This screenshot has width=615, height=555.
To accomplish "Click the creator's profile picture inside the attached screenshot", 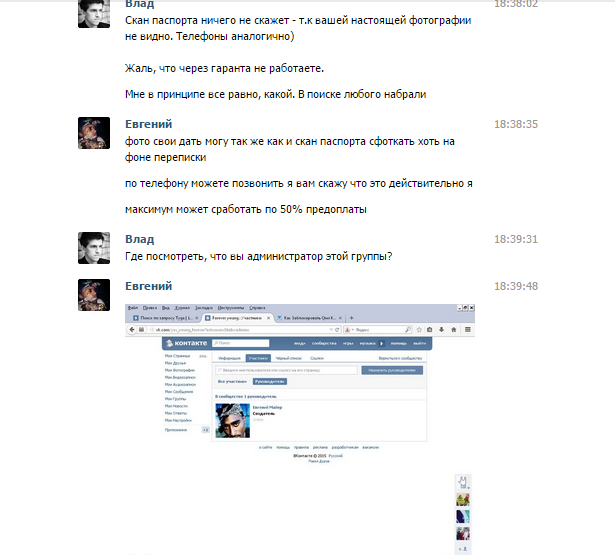I will [x=233, y=420].
